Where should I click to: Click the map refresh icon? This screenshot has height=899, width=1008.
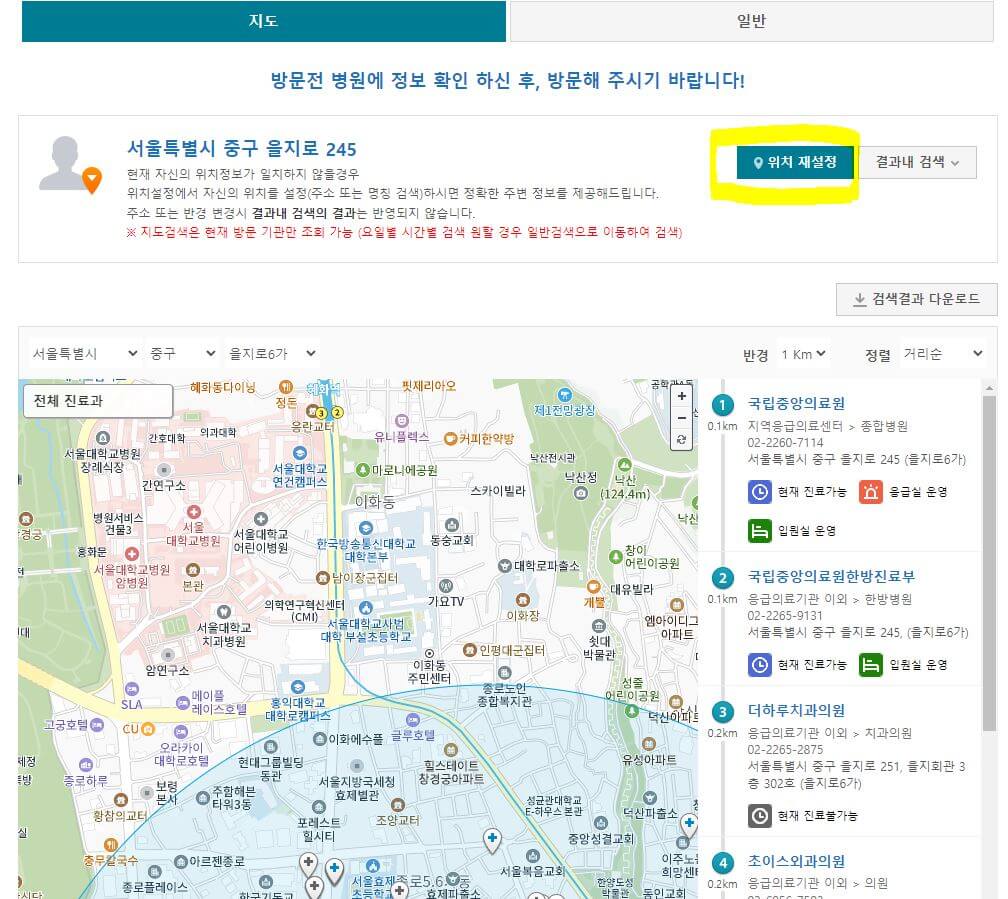click(x=681, y=440)
